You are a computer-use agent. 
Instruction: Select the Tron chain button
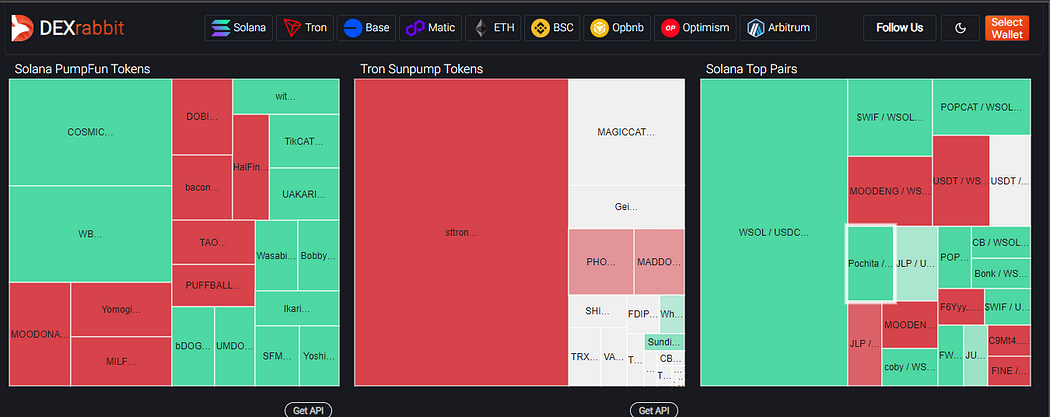click(x=305, y=28)
